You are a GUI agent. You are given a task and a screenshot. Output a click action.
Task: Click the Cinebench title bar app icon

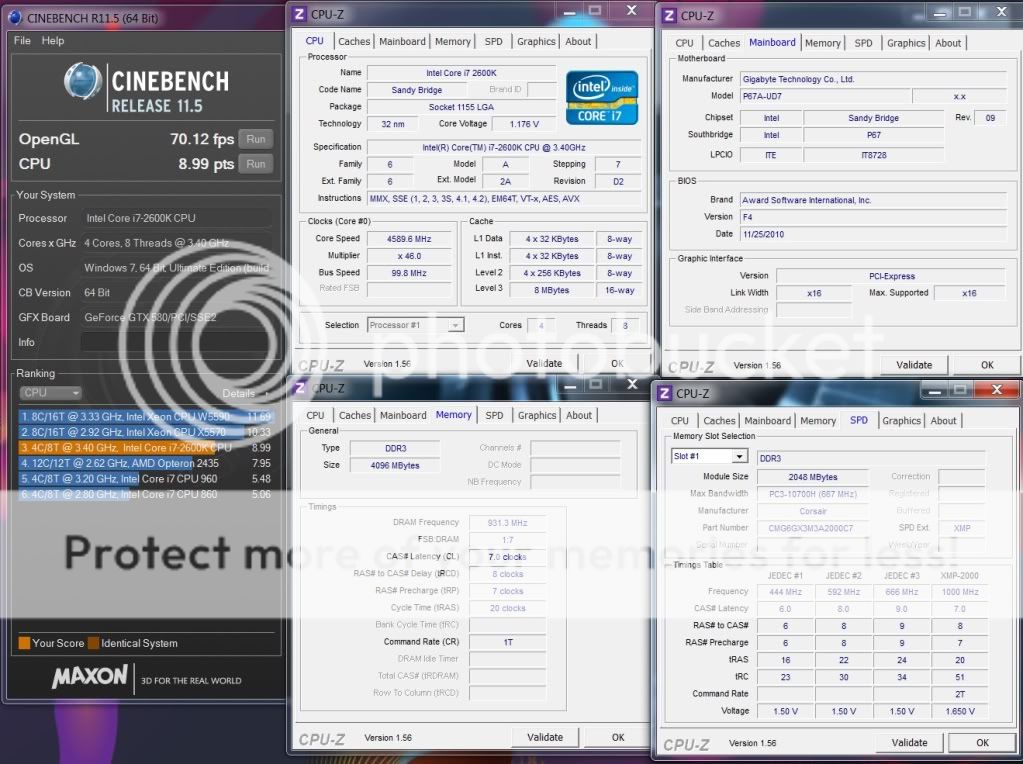(x=15, y=18)
